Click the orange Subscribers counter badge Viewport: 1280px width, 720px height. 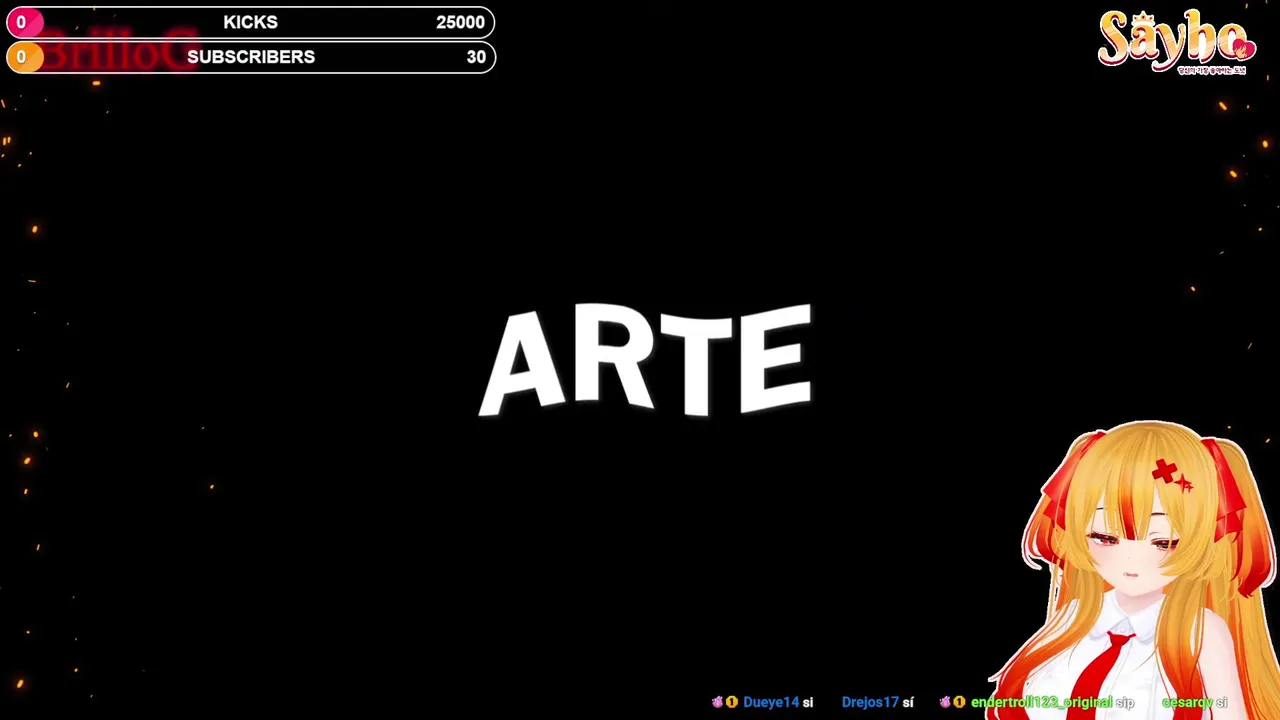pyautogui.click(x=24, y=57)
